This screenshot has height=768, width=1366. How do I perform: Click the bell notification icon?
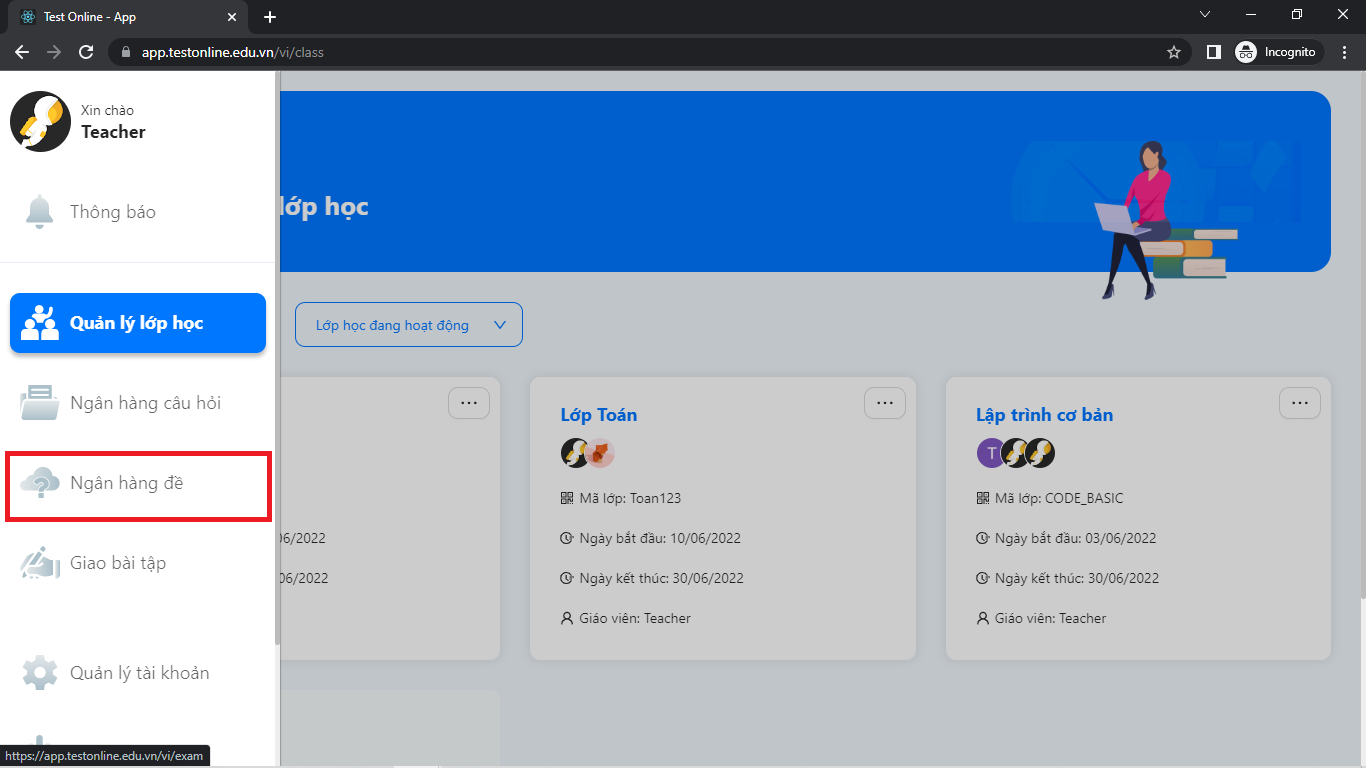click(40, 212)
